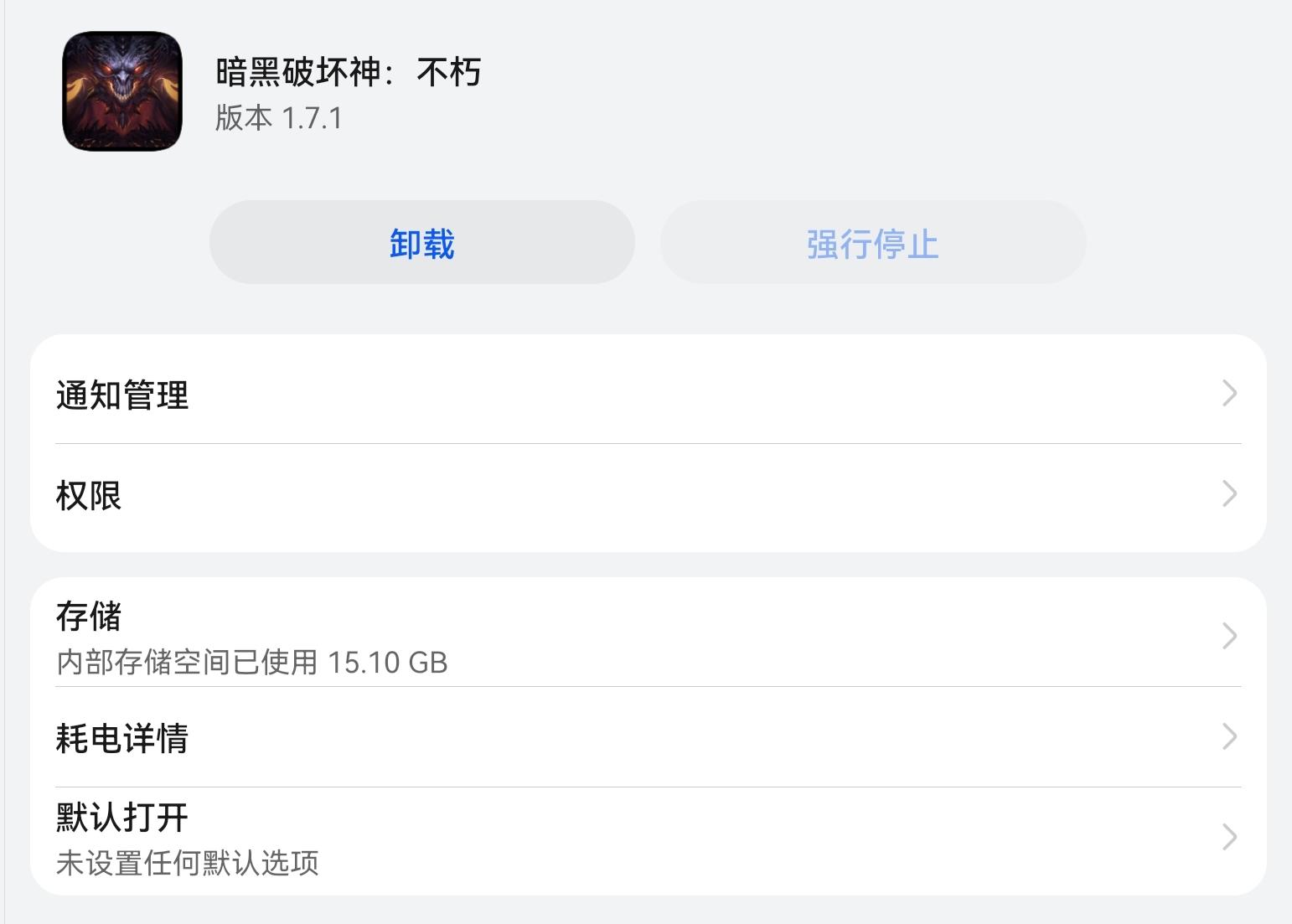Click the 通知管理 chevron arrow
Image resolution: width=1292 pixels, height=924 pixels.
pyautogui.click(x=1229, y=393)
